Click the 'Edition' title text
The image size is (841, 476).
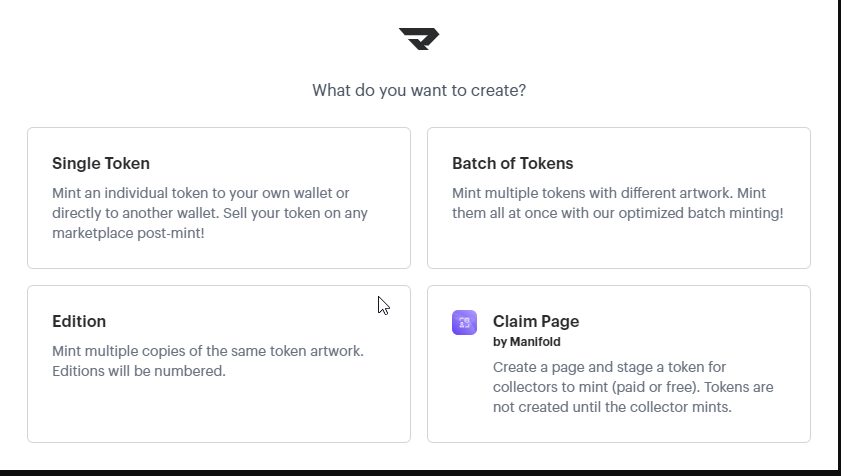point(79,321)
